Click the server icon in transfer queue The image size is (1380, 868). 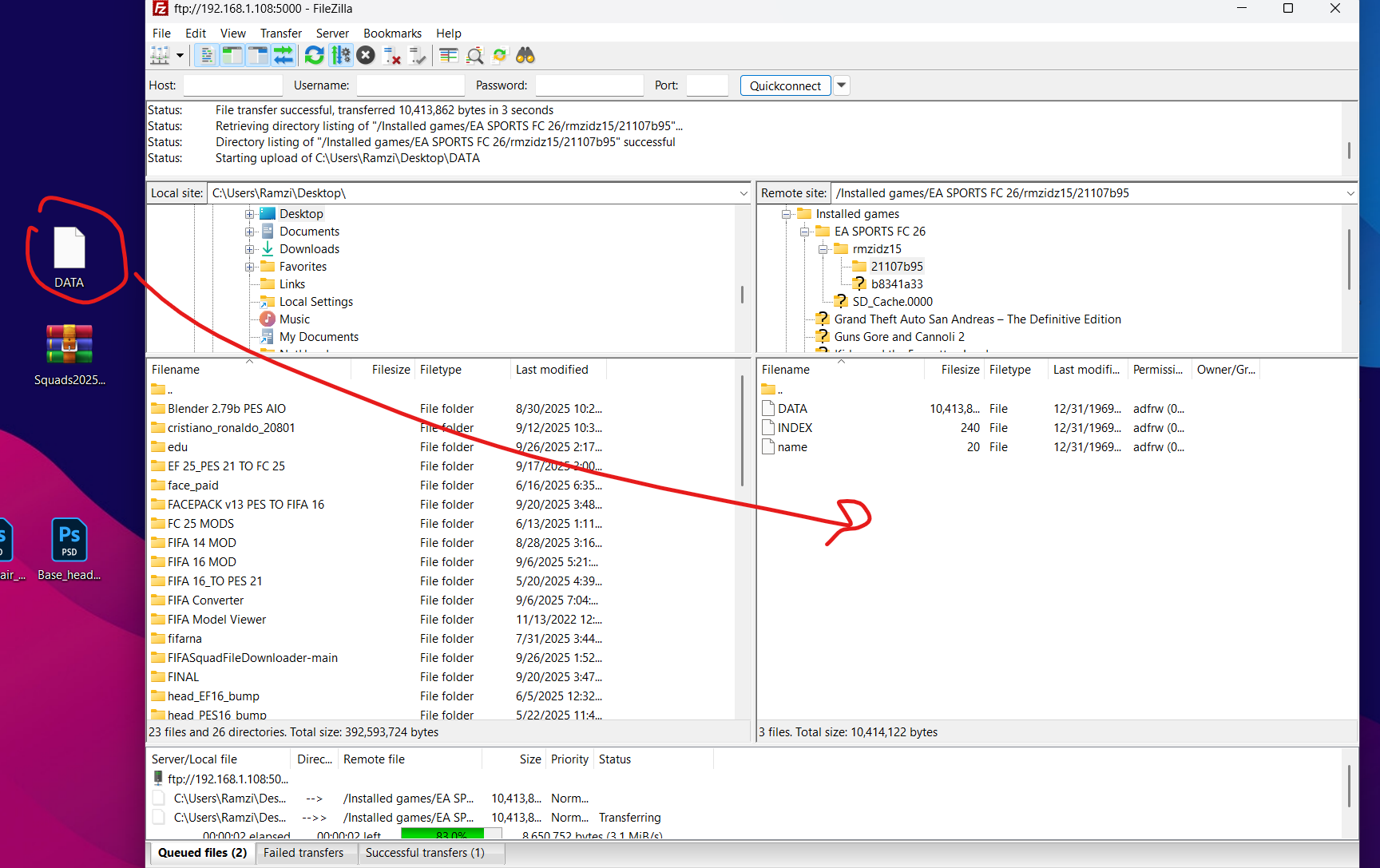click(158, 779)
